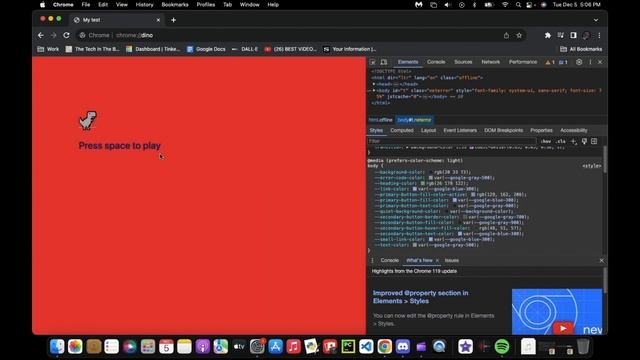Toggle the .cls class editor button
The width and height of the screenshot is (640, 360).
coord(560,141)
